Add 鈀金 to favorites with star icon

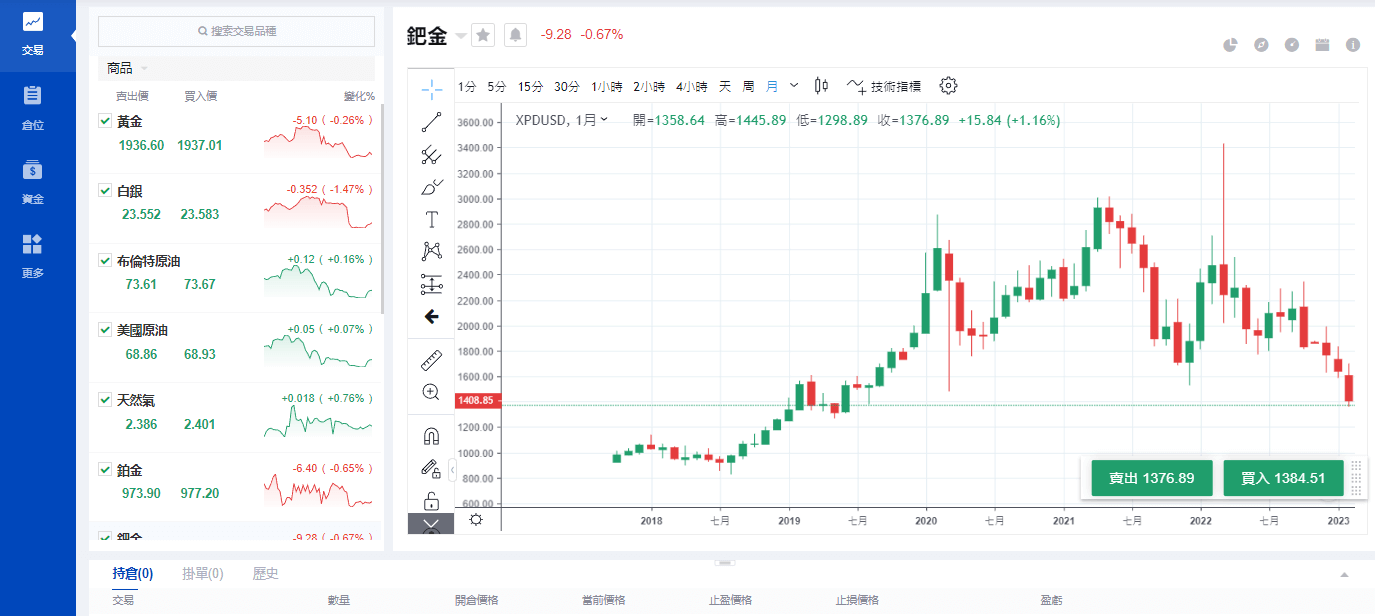tap(483, 35)
